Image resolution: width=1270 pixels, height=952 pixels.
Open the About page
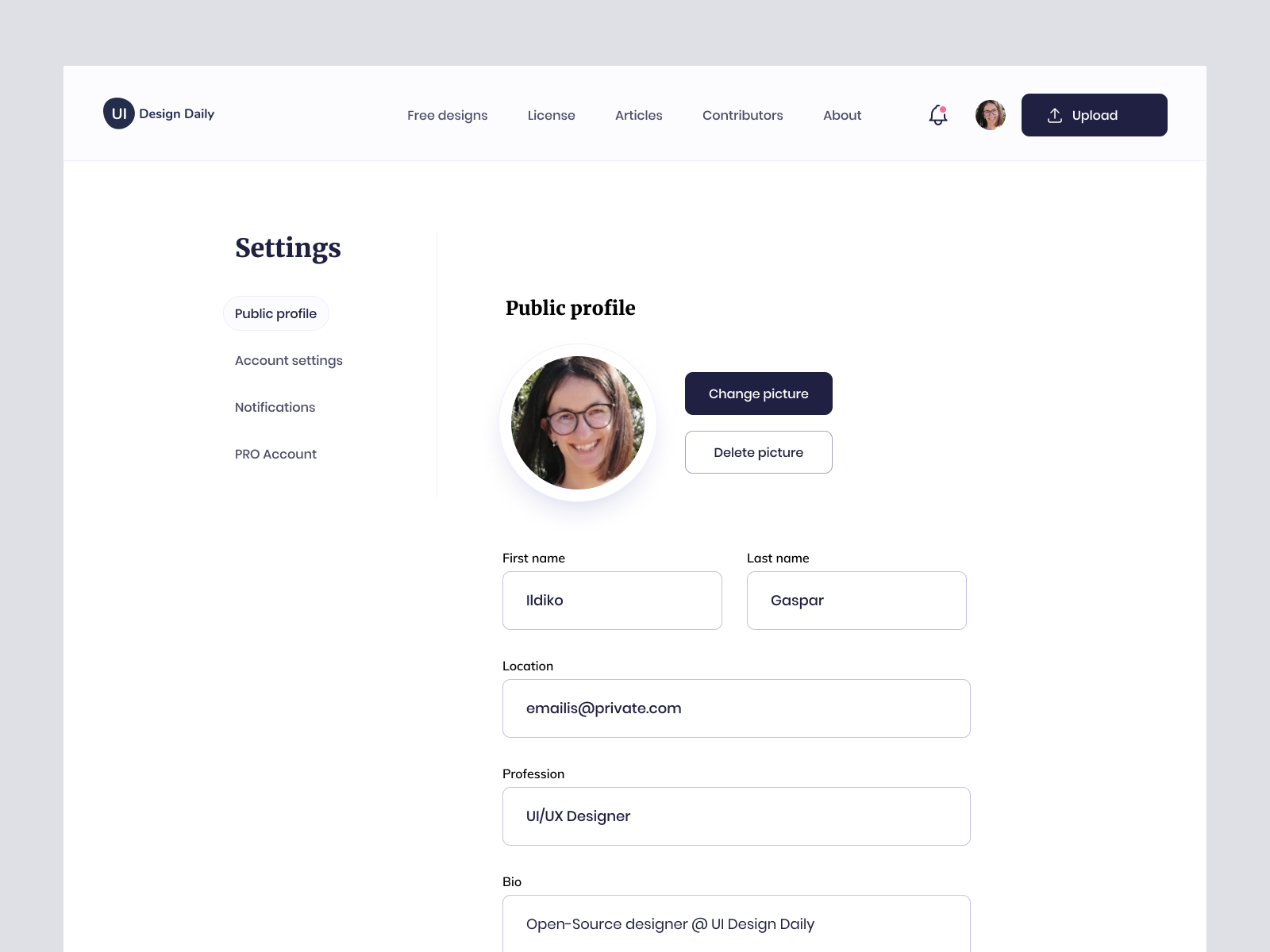pos(841,115)
